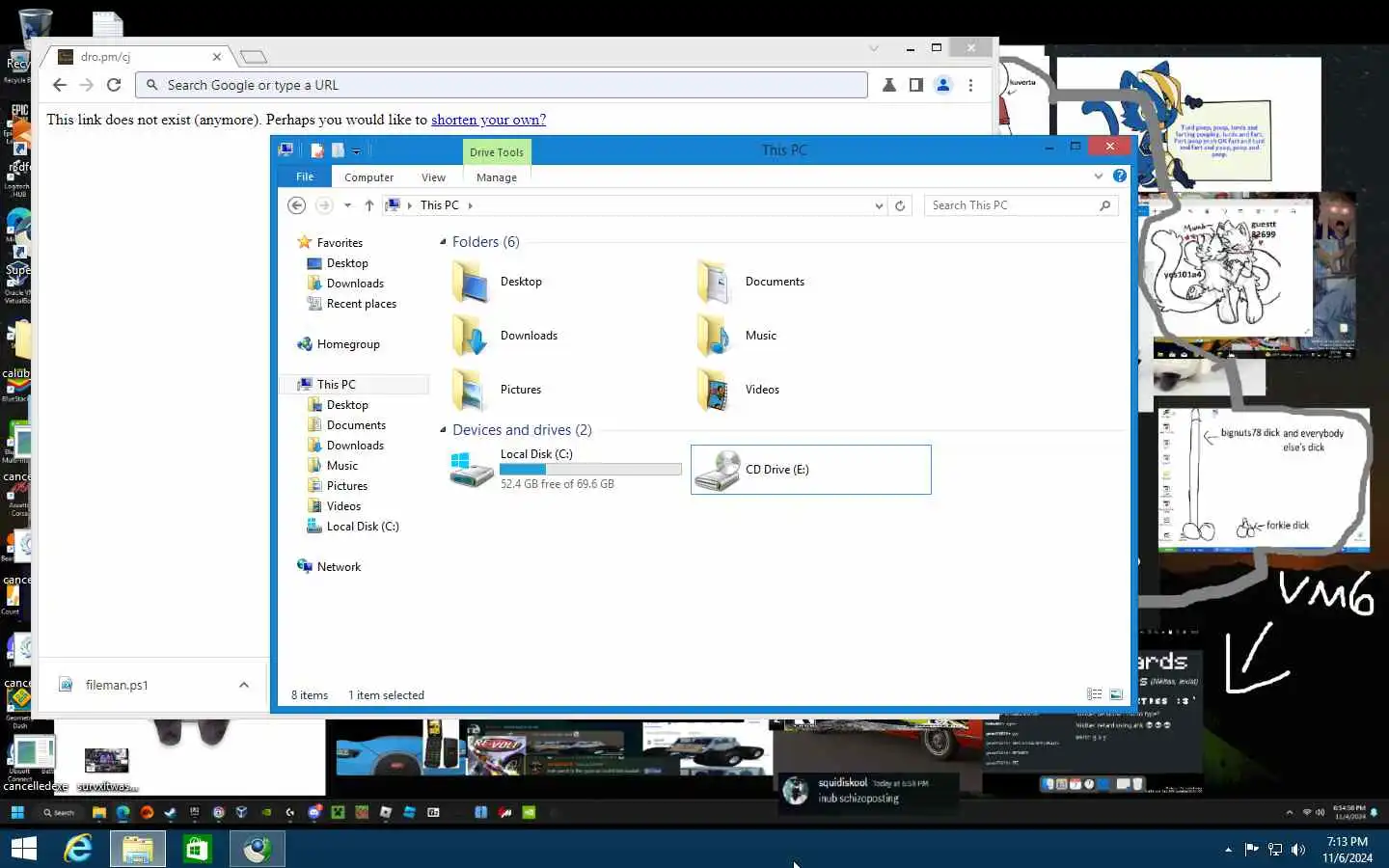The image size is (1389, 868).
Task: Select Favorites in the navigation pane
Action: (340, 243)
